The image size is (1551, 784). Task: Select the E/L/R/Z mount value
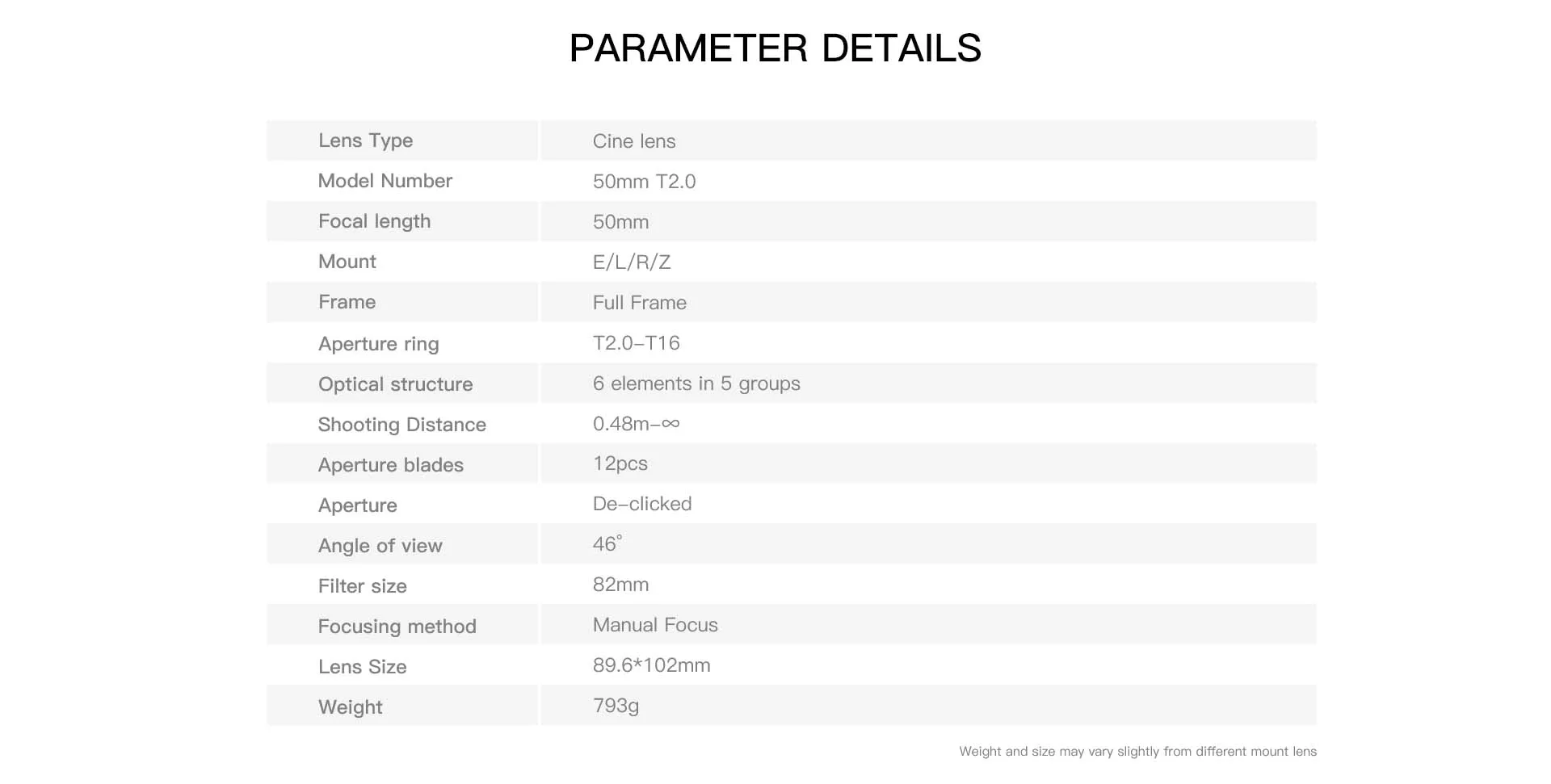(x=632, y=262)
